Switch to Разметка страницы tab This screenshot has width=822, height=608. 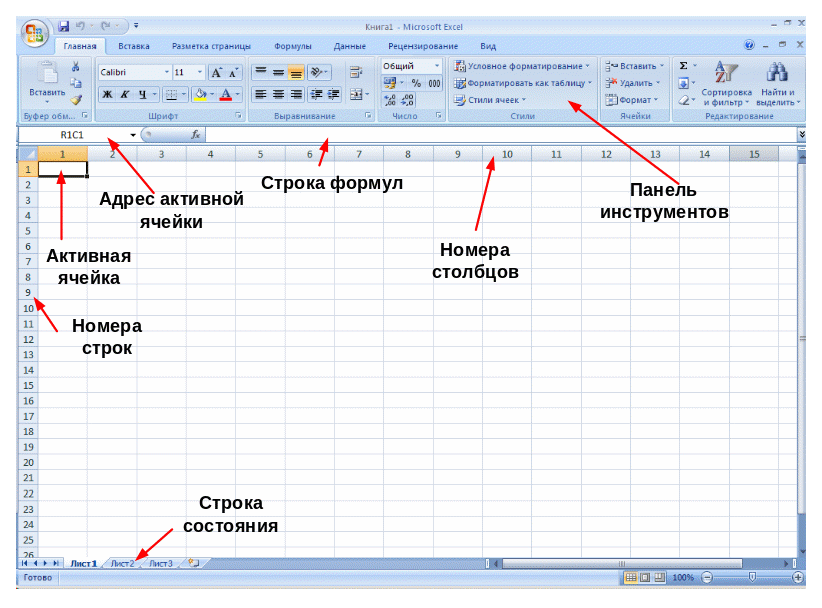click(x=211, y=46)
